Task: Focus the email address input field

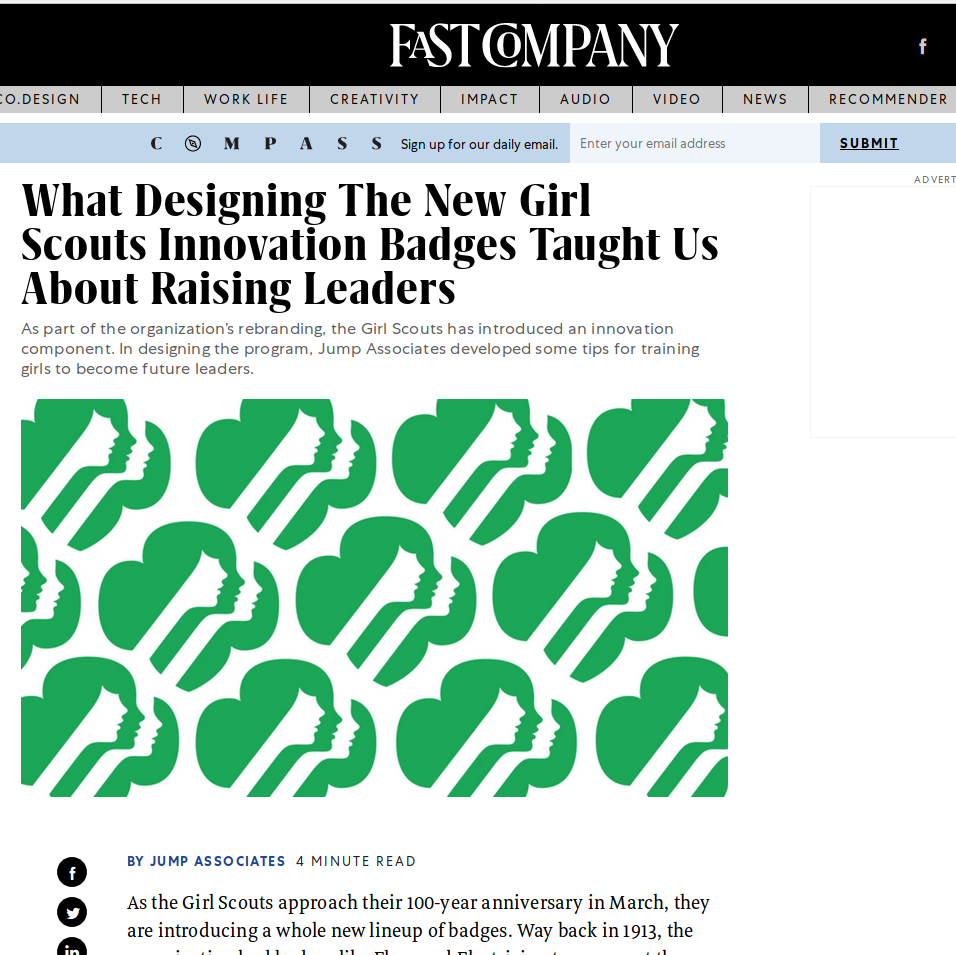Action: pyautogui.click(x=694, y=143)
